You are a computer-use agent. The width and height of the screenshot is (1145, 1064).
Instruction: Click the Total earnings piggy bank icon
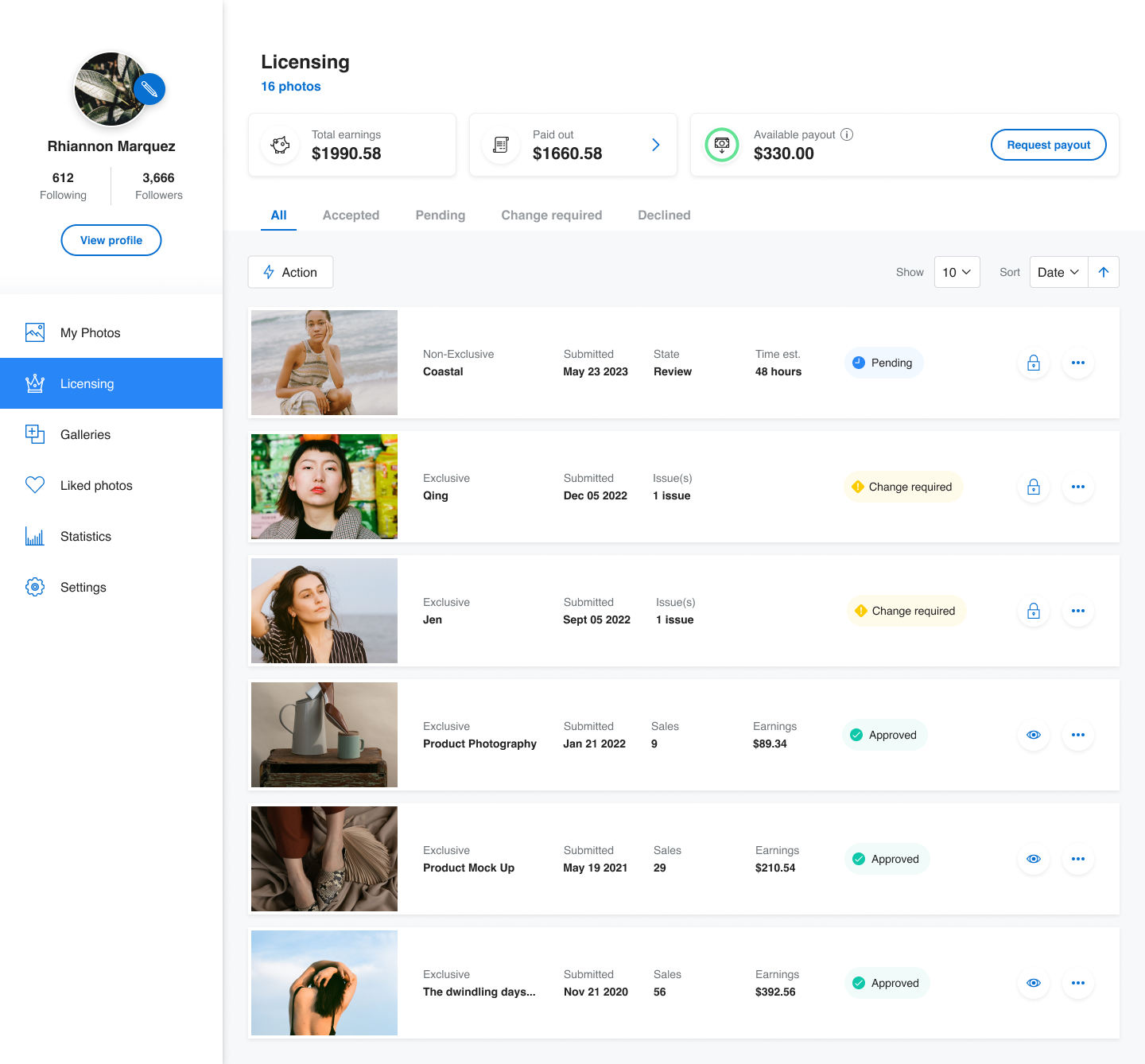click(x=280, y=145)
